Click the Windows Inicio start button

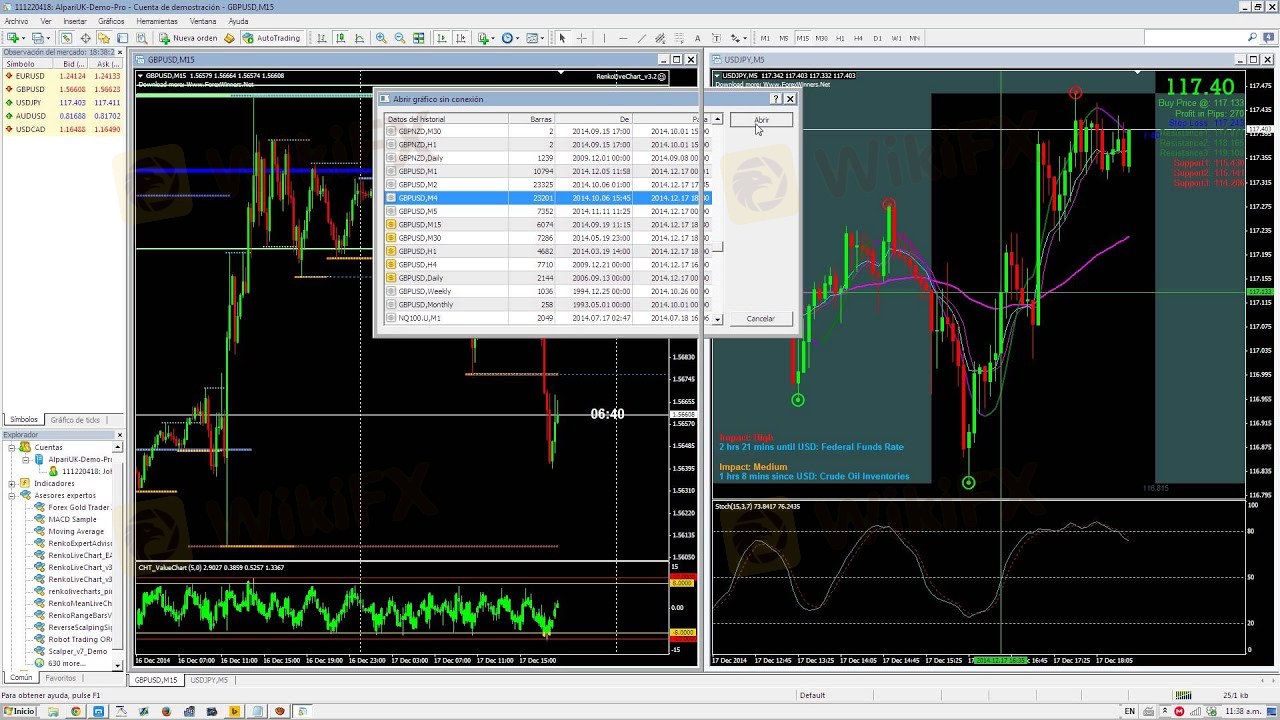(x=18, y=711)
